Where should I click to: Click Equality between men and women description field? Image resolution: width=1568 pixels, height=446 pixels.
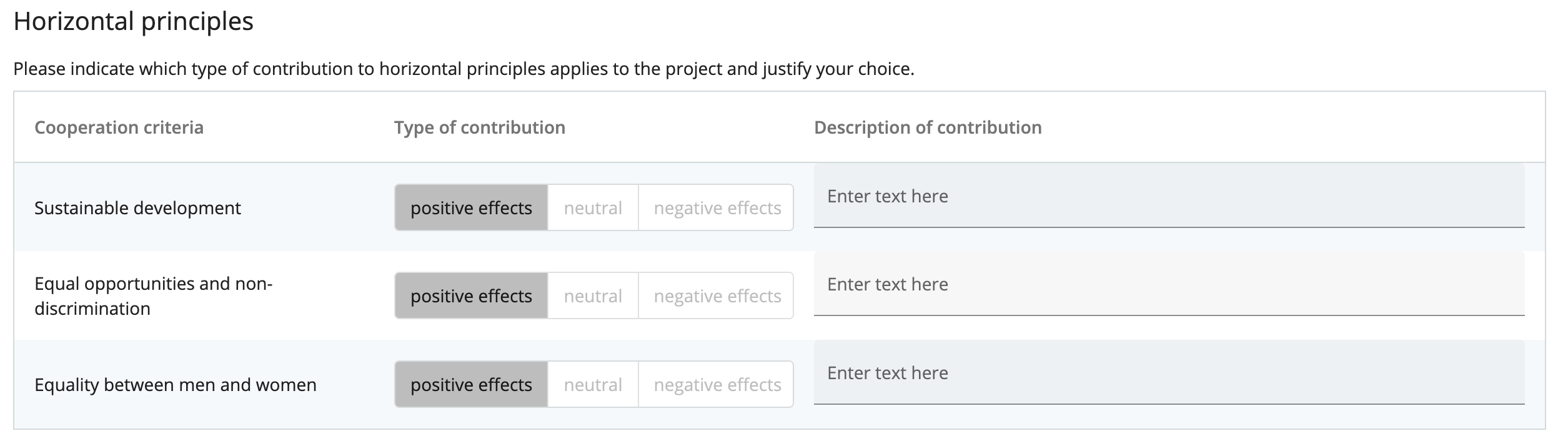click(x=1168, y=373)
